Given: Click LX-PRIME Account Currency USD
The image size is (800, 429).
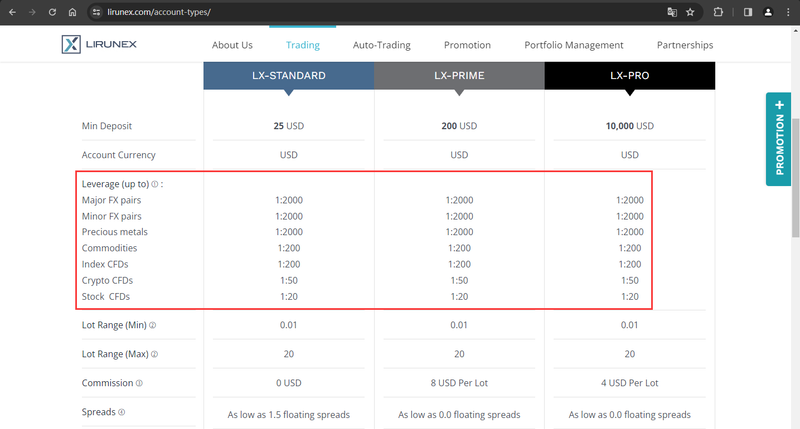Looking at the screenshot, I should 459,155.
